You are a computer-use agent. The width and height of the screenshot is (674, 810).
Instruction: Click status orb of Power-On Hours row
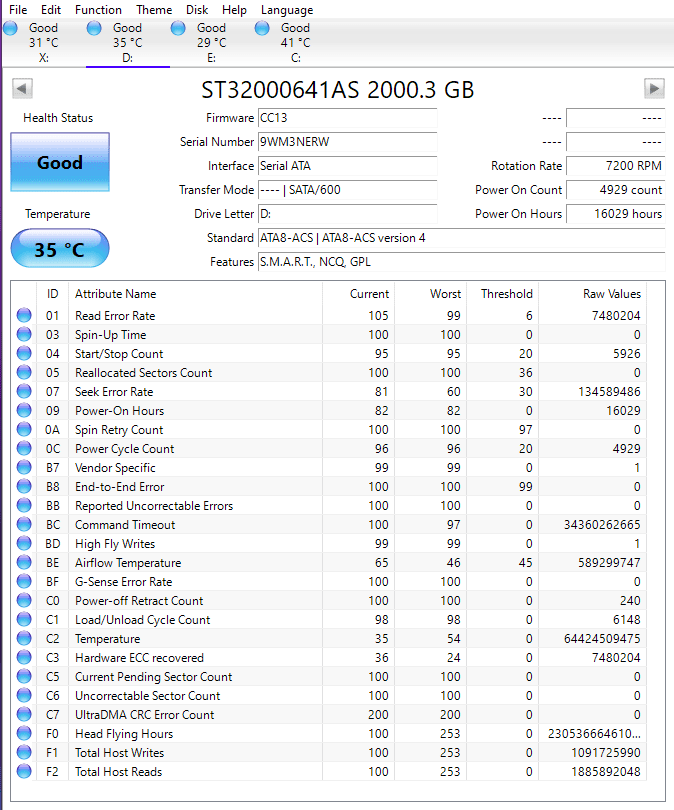click(x=24, y=410)
